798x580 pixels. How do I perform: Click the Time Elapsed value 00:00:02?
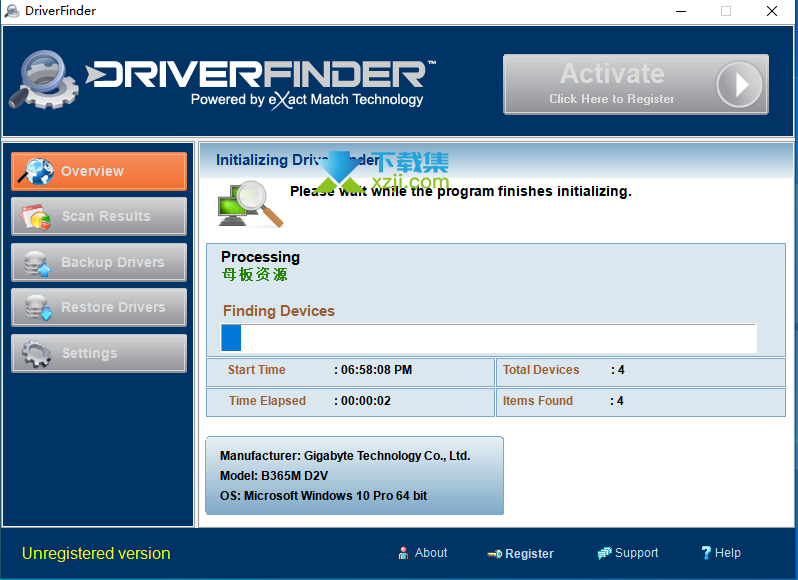coord(365,401)
